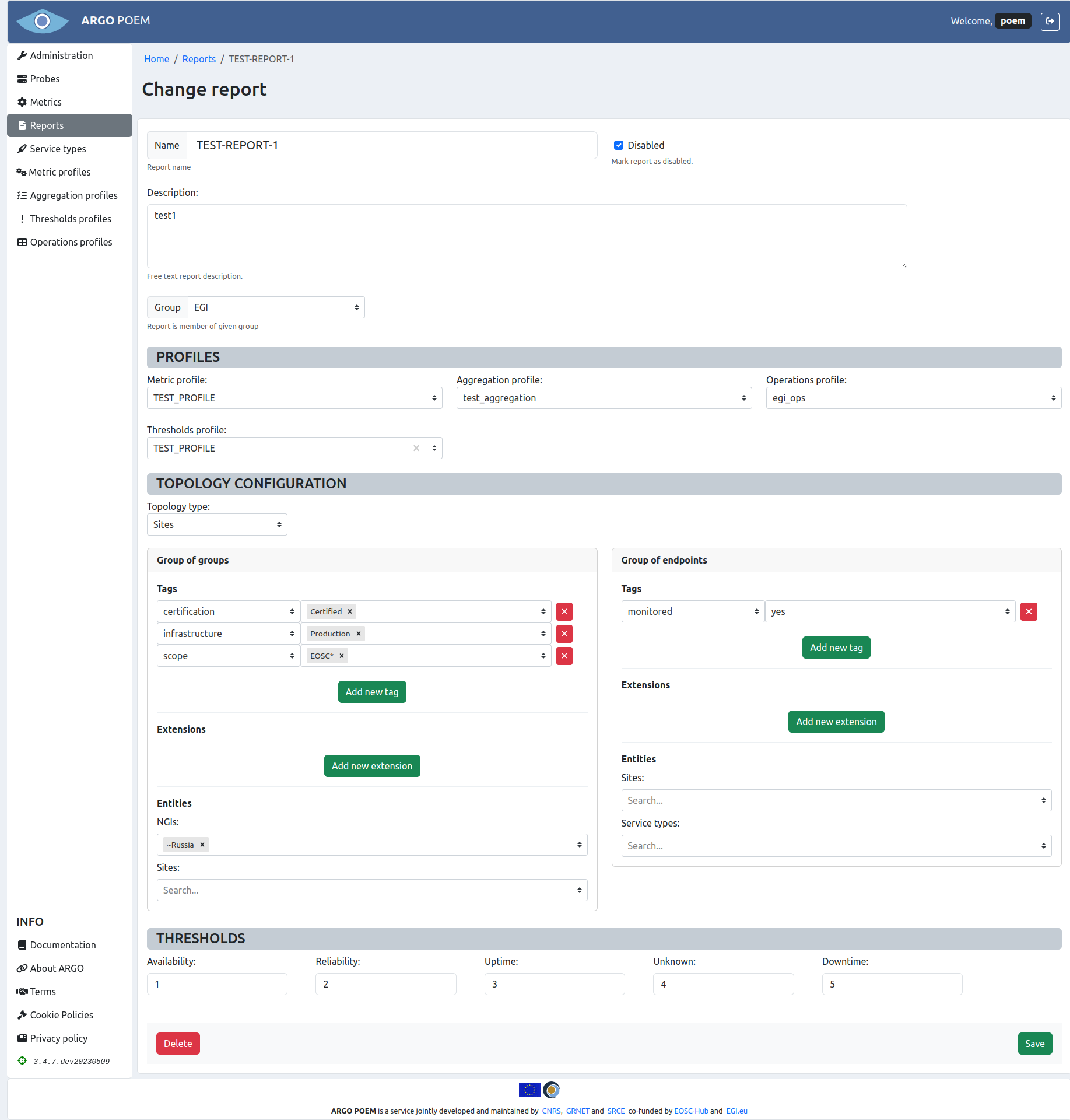Open Administration via the wrench icon

22,55
